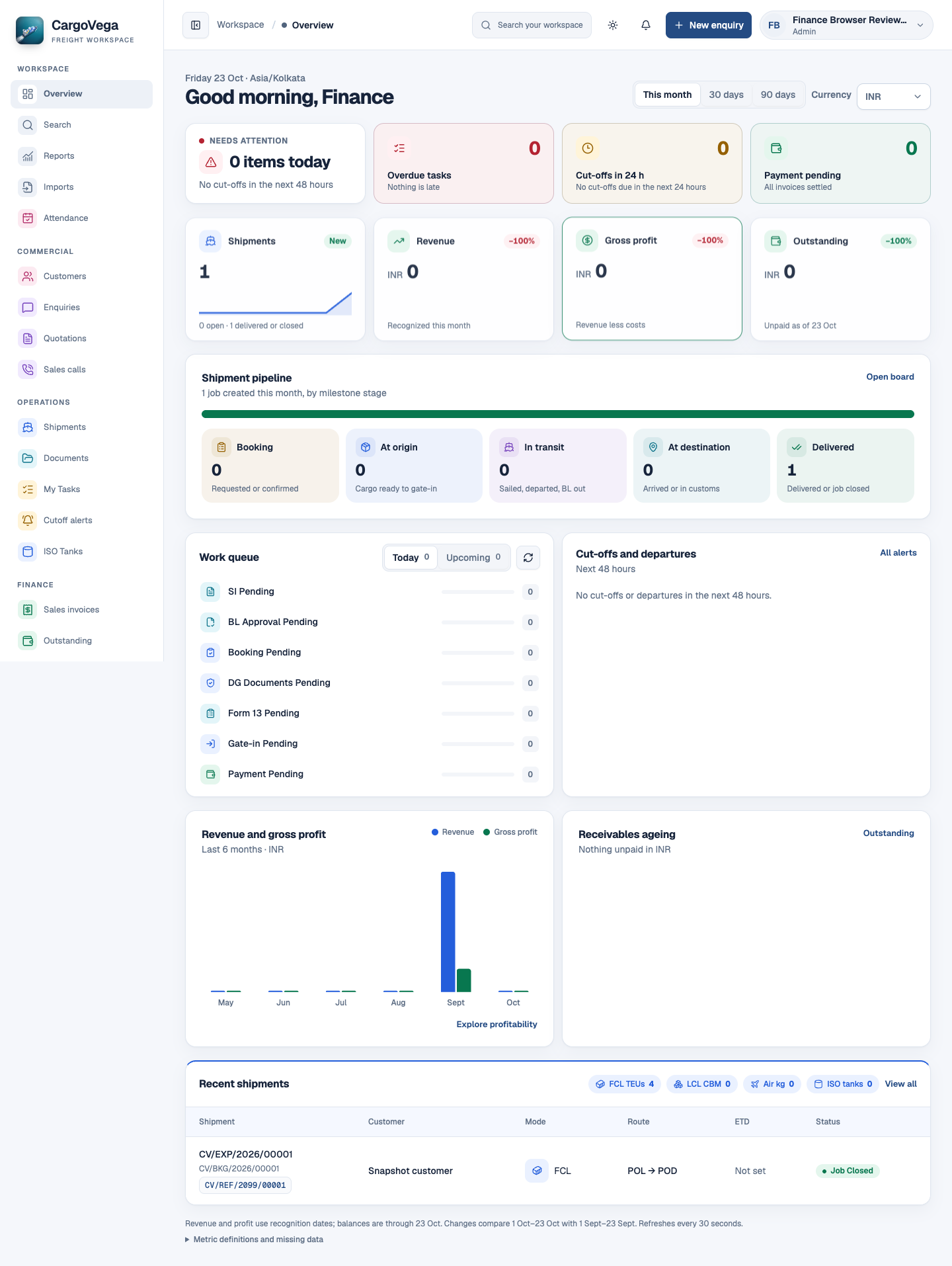Open the In transit stage card
The width and height of the screenshot is (952, 1266).
point(558,466)
